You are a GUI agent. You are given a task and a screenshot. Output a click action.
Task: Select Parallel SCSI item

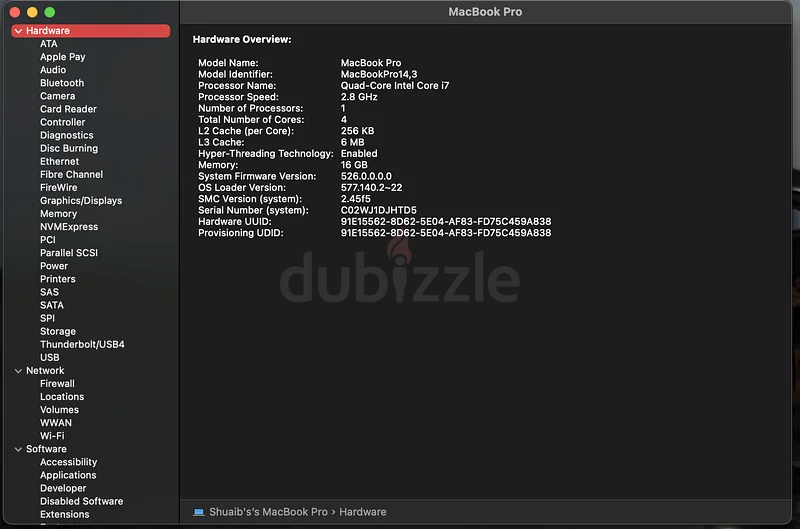pos(69,253)
